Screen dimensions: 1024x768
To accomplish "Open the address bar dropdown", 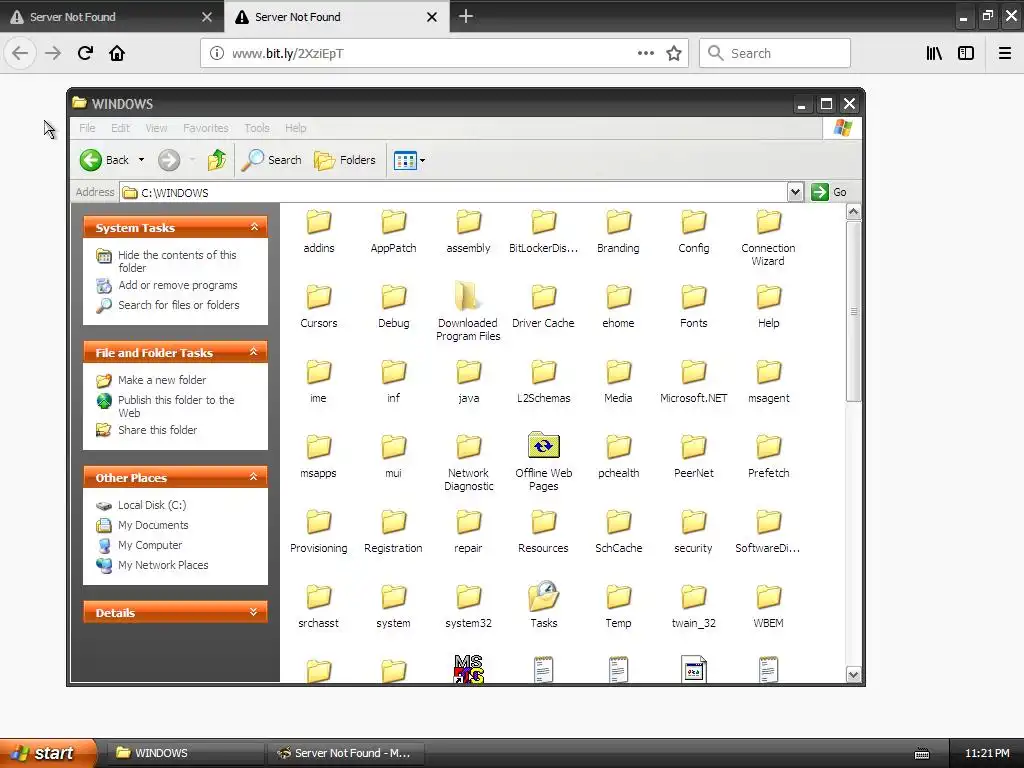I will coord(795,192).
